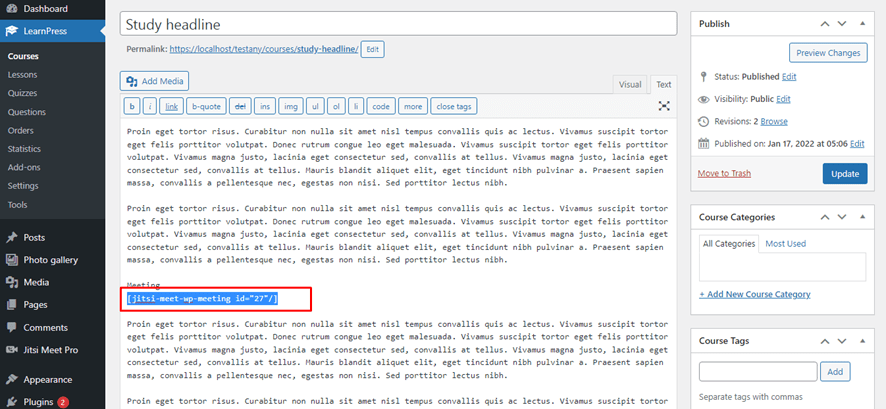Insert ol list tag button
Screen dimensions: 886x409
point(336,106)
